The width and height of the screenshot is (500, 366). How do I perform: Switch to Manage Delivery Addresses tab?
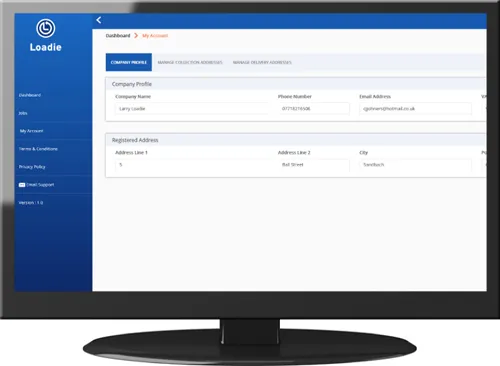click(x=262, y=62)
